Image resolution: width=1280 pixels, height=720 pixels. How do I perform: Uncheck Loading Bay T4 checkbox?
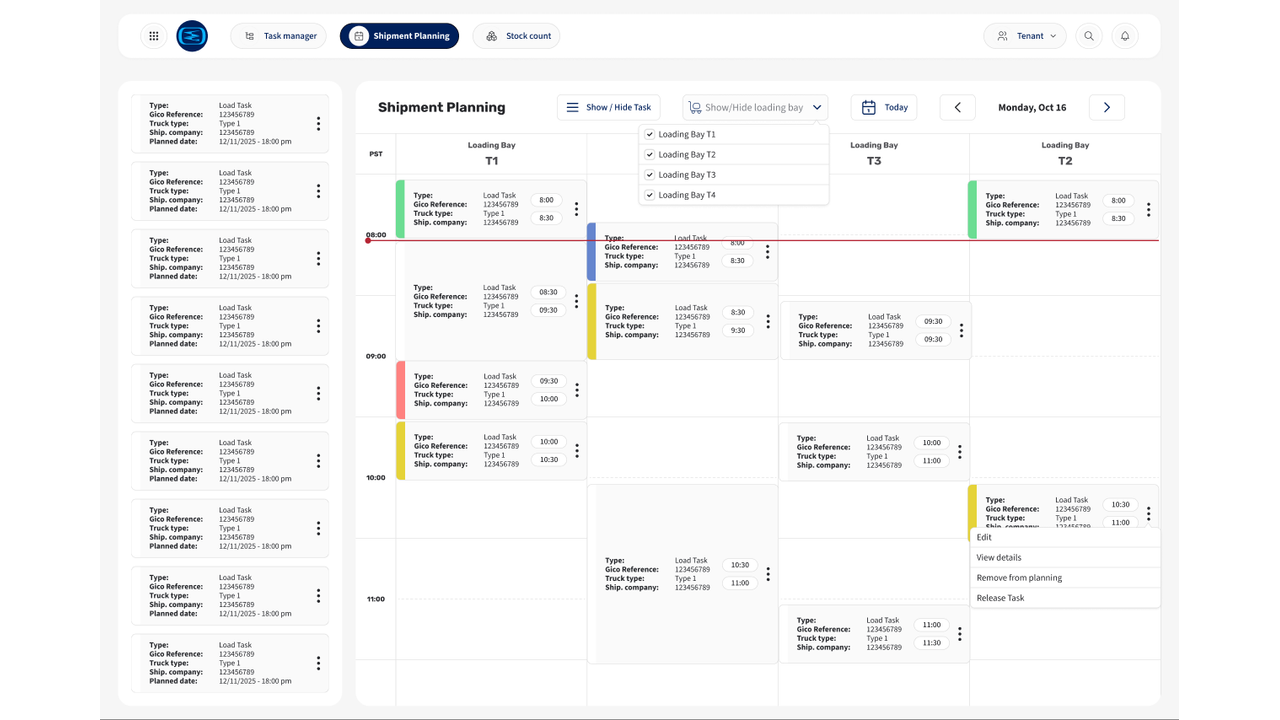[650, 195]
